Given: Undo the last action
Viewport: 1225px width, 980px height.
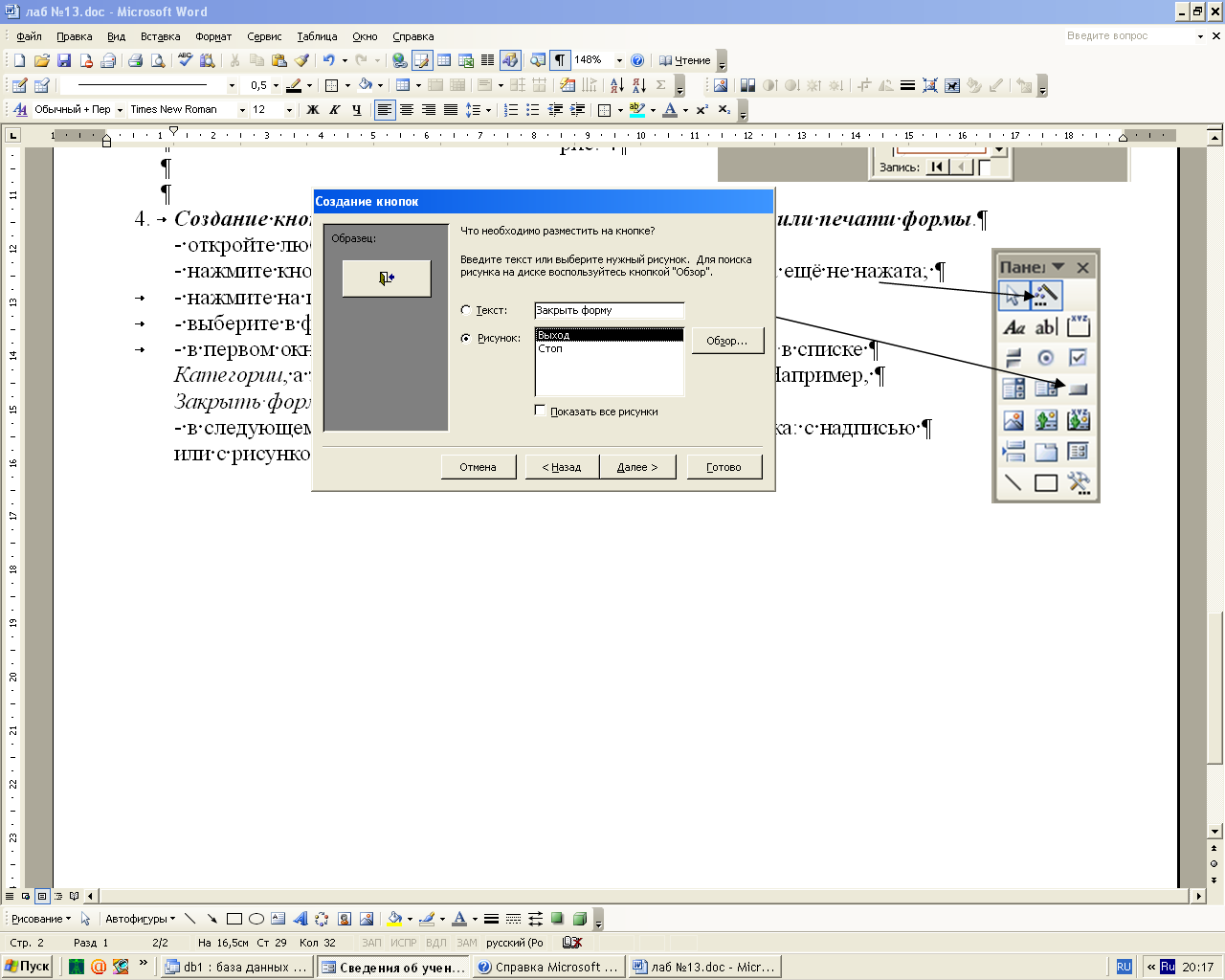Looking at the screenshot, I should [x=328, y=60].
